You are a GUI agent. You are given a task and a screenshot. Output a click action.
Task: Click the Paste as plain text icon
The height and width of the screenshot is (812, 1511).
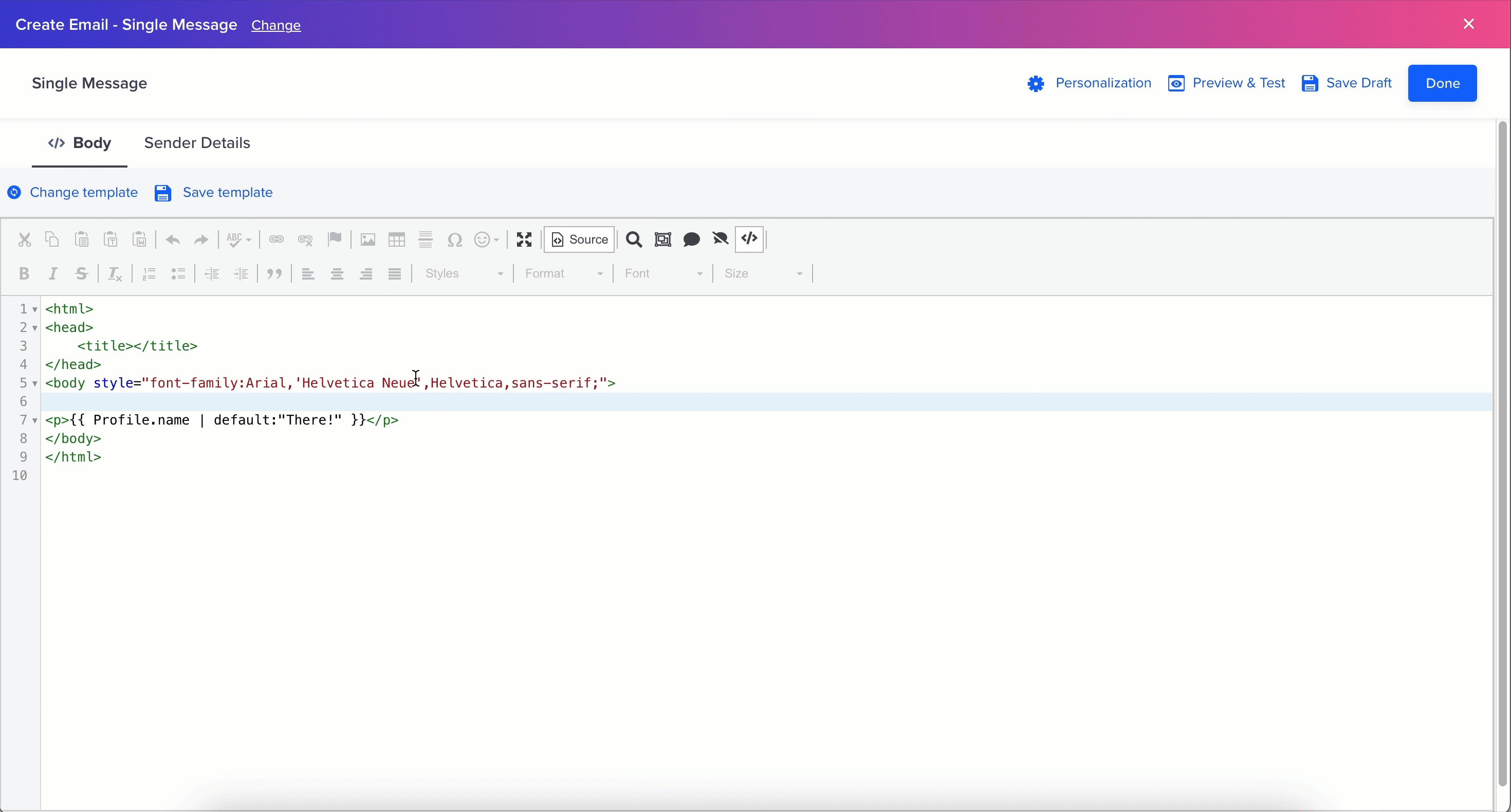pos(112,239)
